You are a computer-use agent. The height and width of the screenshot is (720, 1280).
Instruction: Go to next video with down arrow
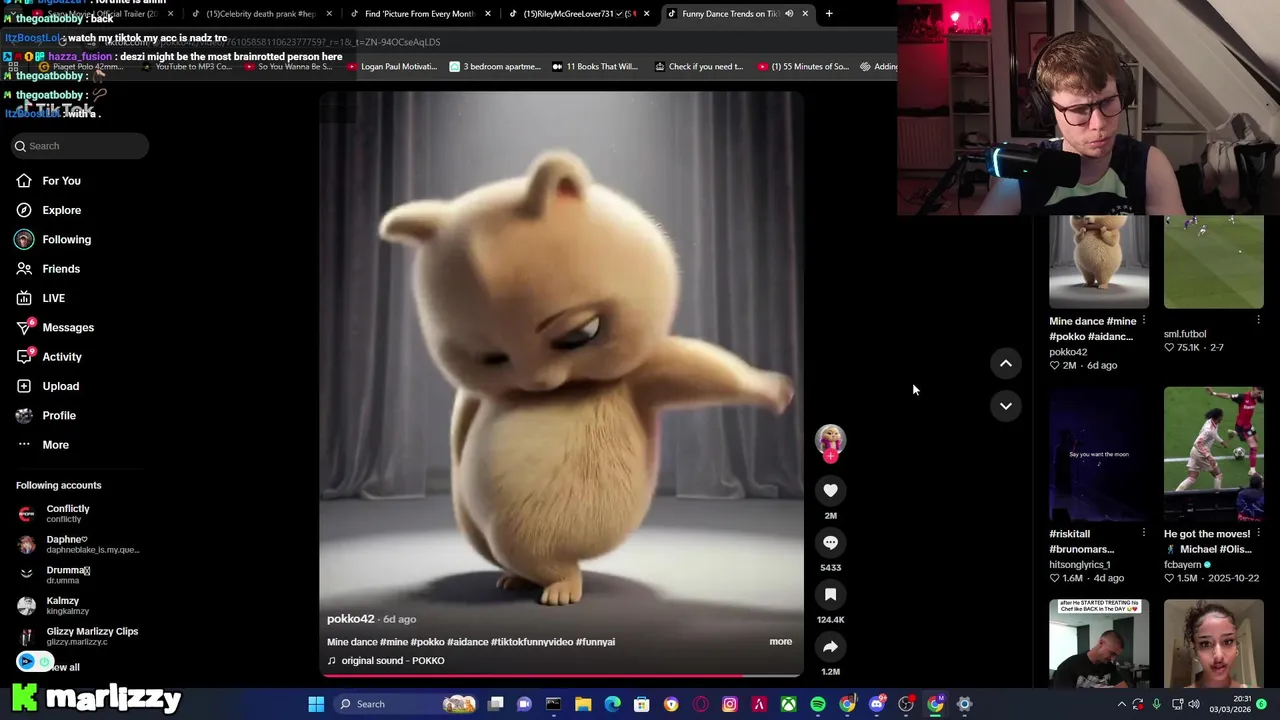pos(1006,405)
